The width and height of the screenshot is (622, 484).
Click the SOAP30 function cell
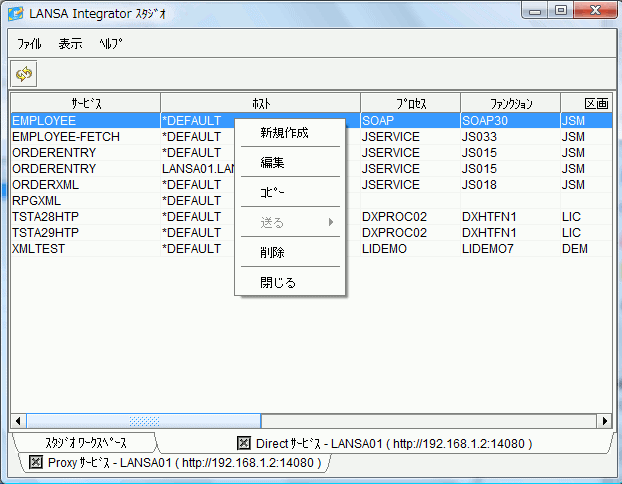tap(511, 121)
